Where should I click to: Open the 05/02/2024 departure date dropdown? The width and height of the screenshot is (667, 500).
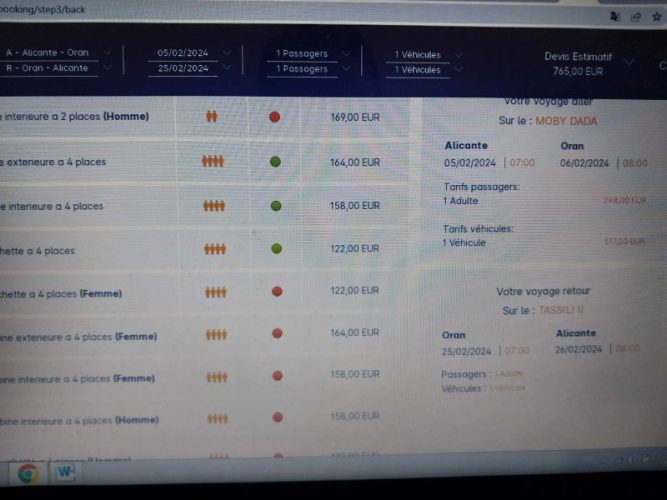[227, 53]
